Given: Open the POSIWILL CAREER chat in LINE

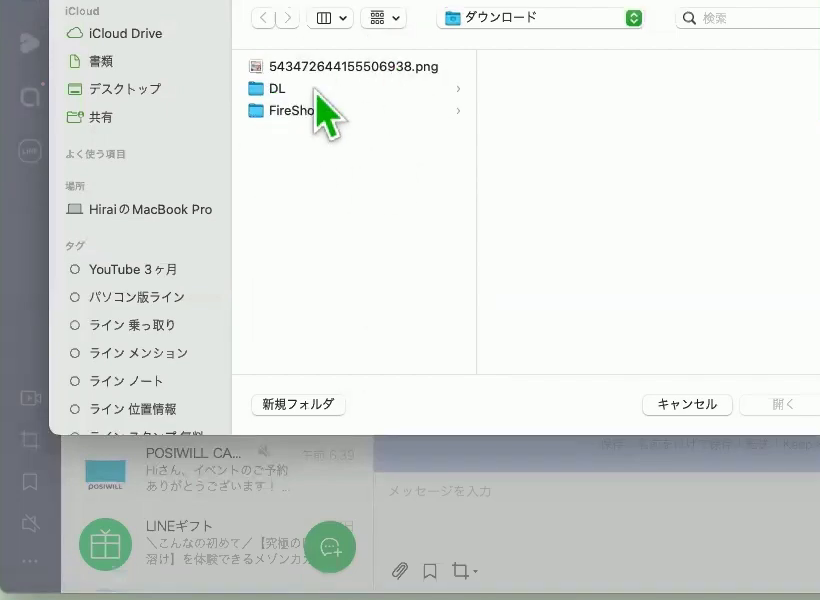Looking at the screenshot, I should point(218,469).
